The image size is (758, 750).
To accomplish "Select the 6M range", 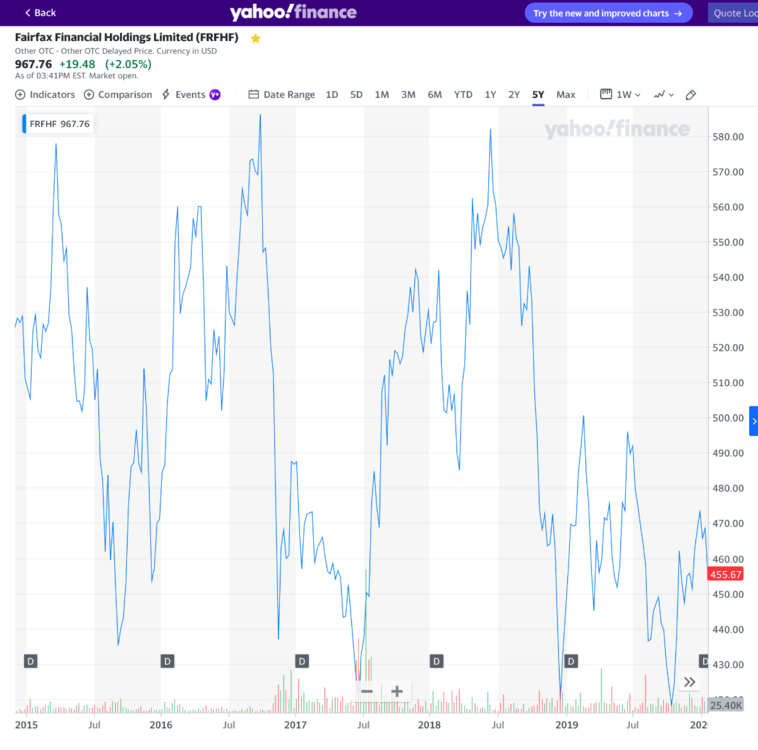I will (x=435, y=95).
